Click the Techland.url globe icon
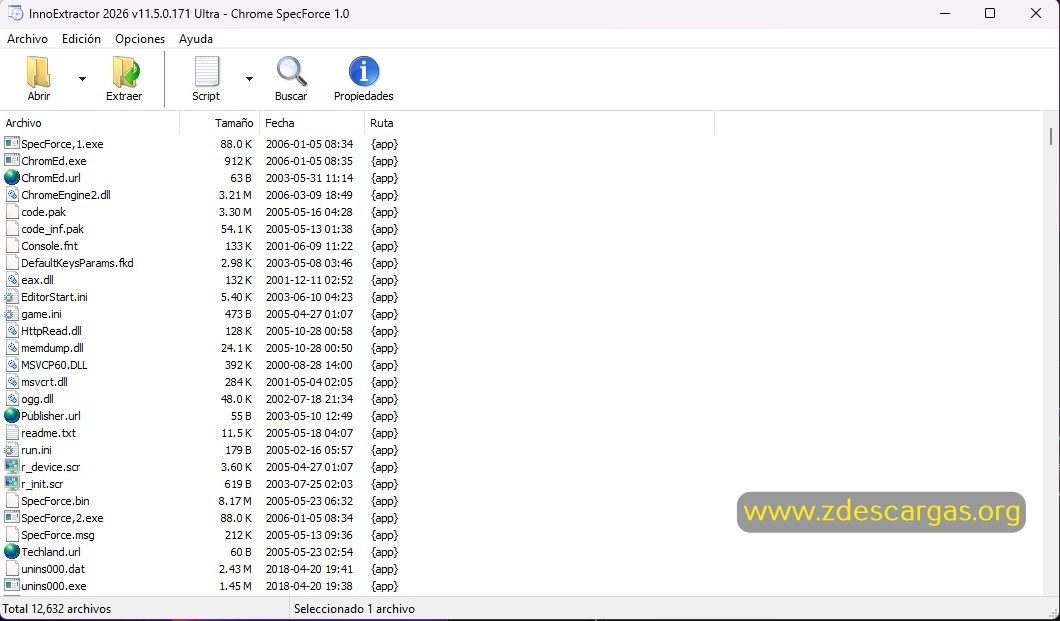This screenshot has height=621, width=1060. [11, 551]
